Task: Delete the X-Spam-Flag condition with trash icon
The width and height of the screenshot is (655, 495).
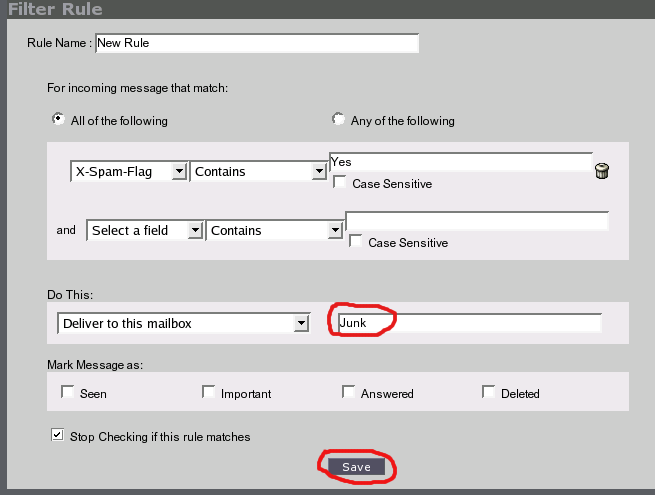Action: [602, 171]
